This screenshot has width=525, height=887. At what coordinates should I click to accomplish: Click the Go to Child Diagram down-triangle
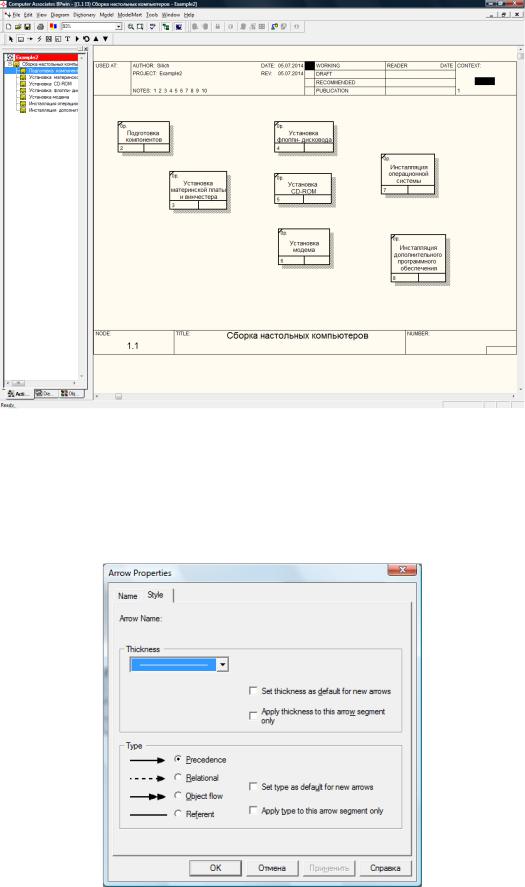(105, 39)
